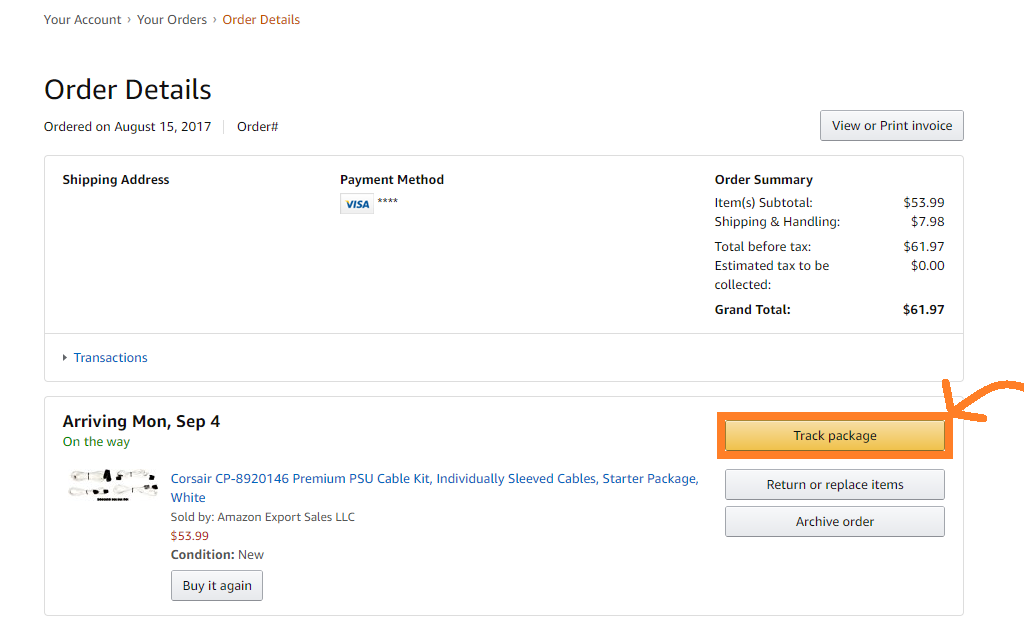Screen dimensions: 1024x641
Task: Click the Track package button
Action: pos(835,435)
